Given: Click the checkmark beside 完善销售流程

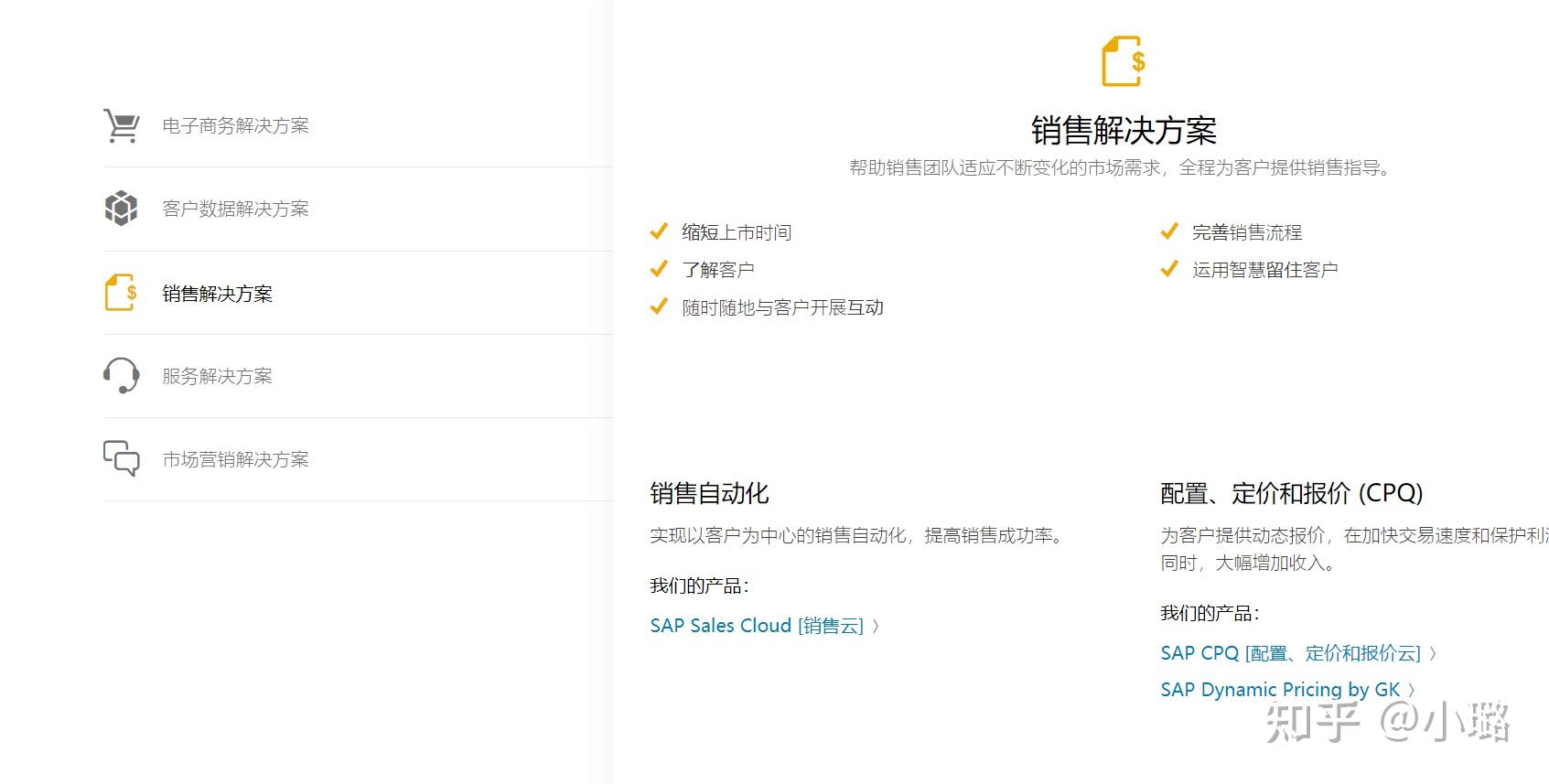Looking at the screenshot, I should coord(1169,231).
